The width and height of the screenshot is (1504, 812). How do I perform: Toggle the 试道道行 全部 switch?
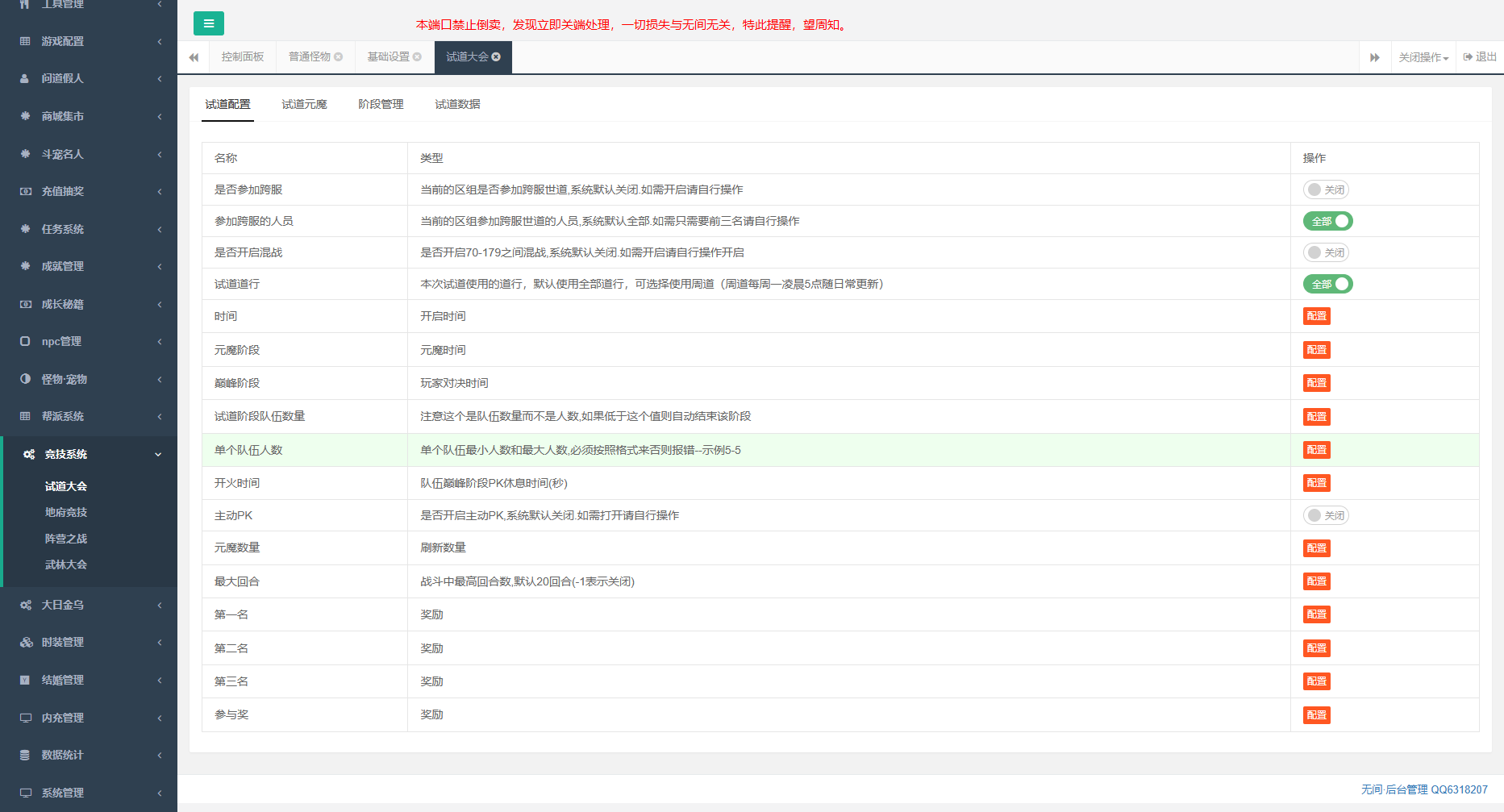point(1327,284)
